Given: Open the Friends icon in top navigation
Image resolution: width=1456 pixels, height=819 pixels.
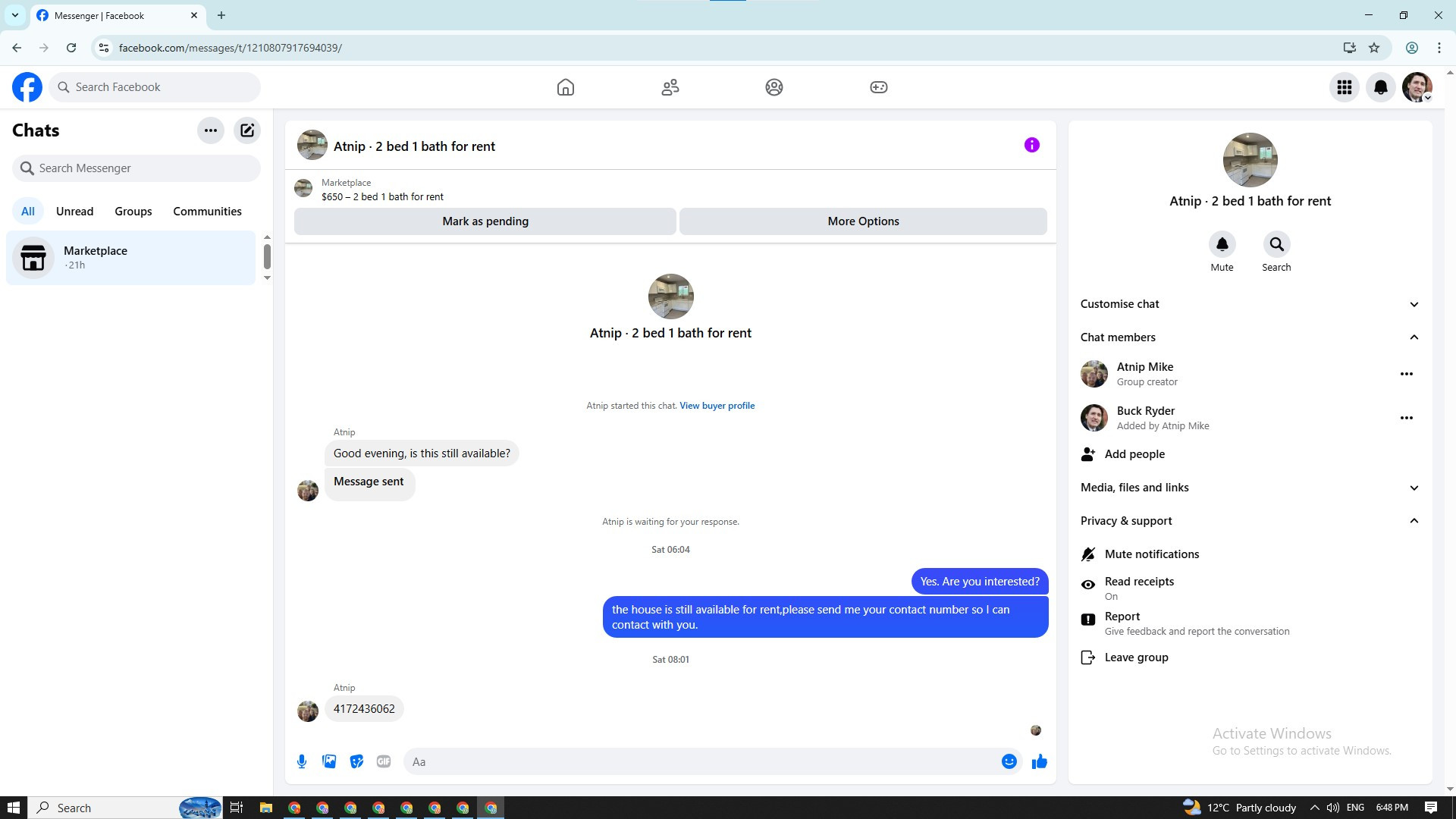Looking at the screenshot, I should (670, 87).
